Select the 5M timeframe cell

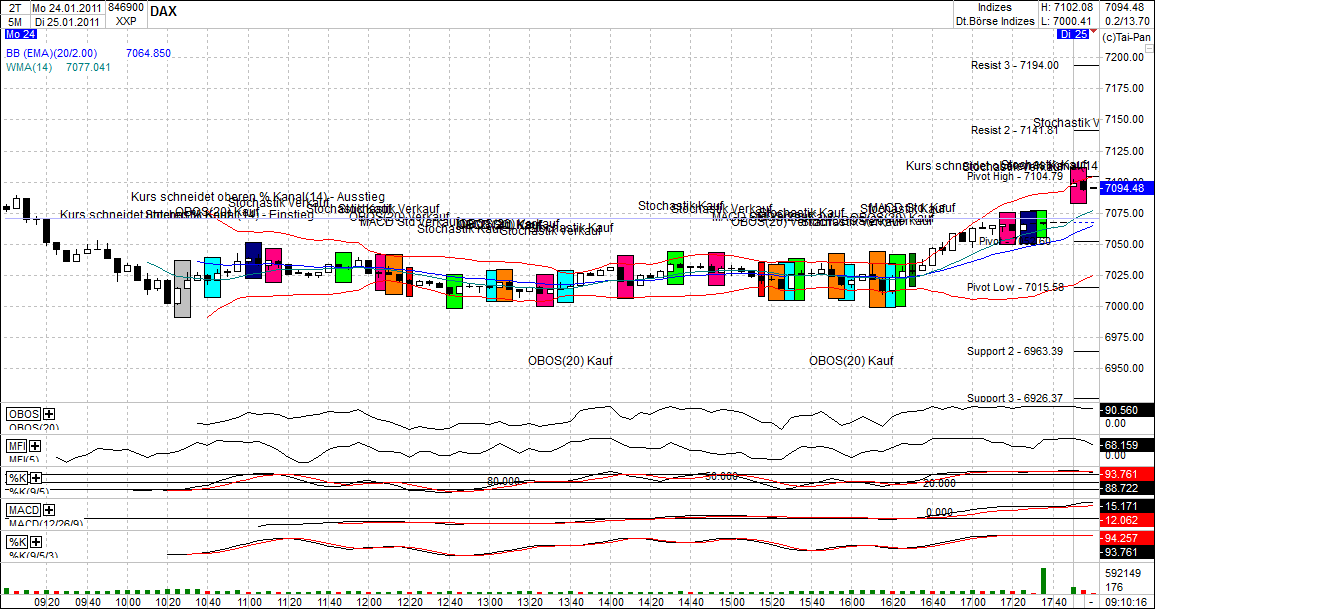tap(15, 20)
